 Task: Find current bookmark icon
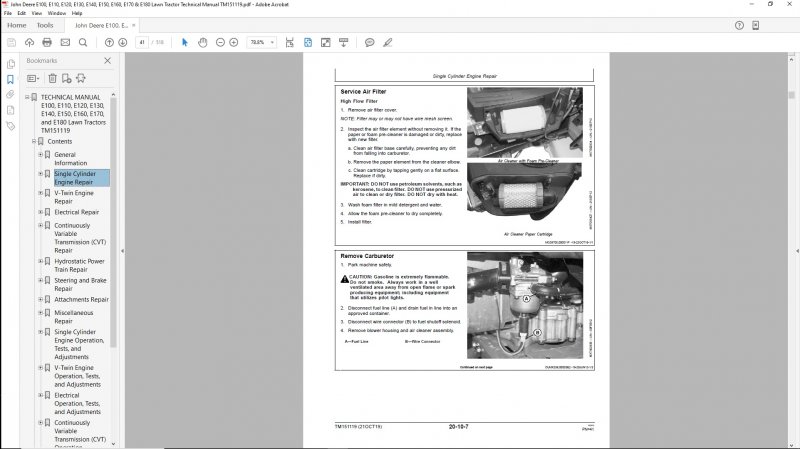click(x=81, y=78)
